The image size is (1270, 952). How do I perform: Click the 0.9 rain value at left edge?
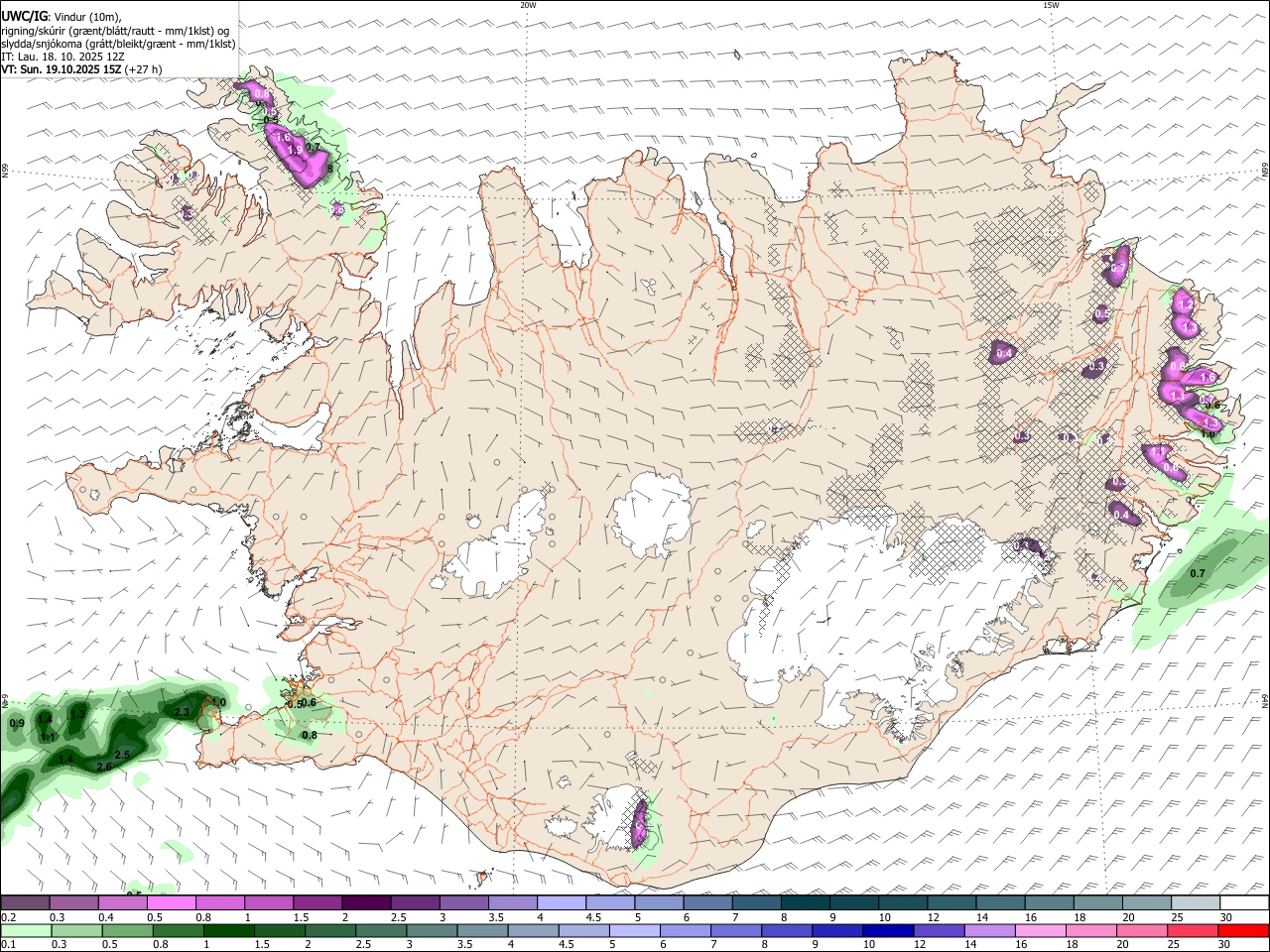point(17,723)
